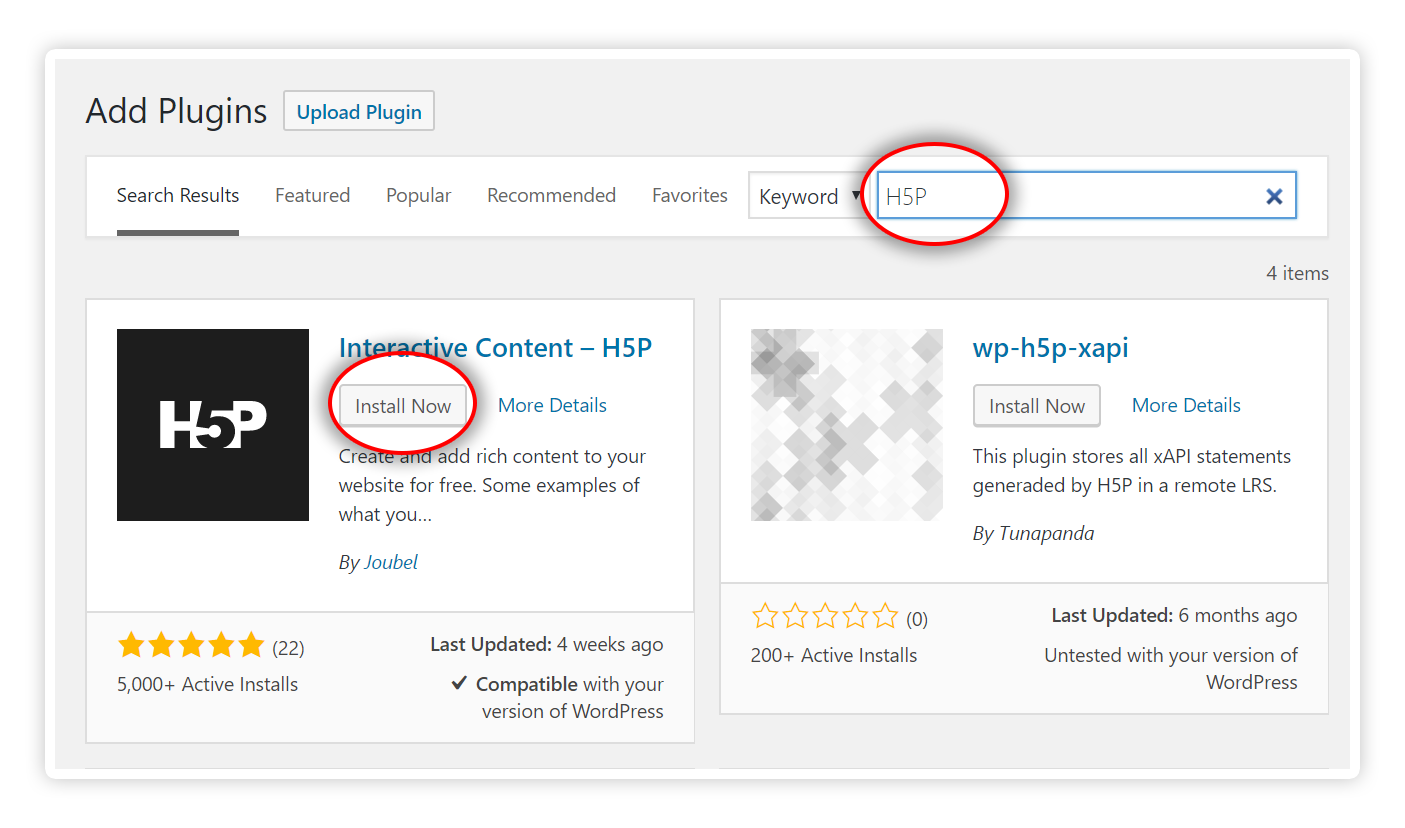The height and width of the screenshot is (828, 1405).
Task: Install the Interactive Content – H5P plugin
Action: 403,406
